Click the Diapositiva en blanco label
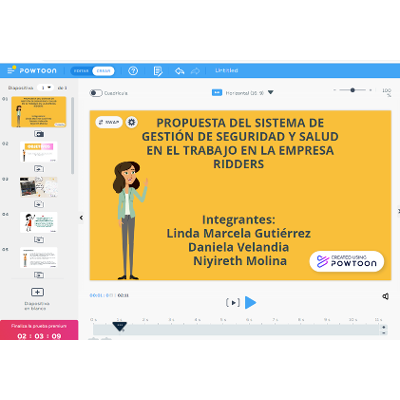The height and width of the screenshot is (400, 400). click(x=37, y=306)
